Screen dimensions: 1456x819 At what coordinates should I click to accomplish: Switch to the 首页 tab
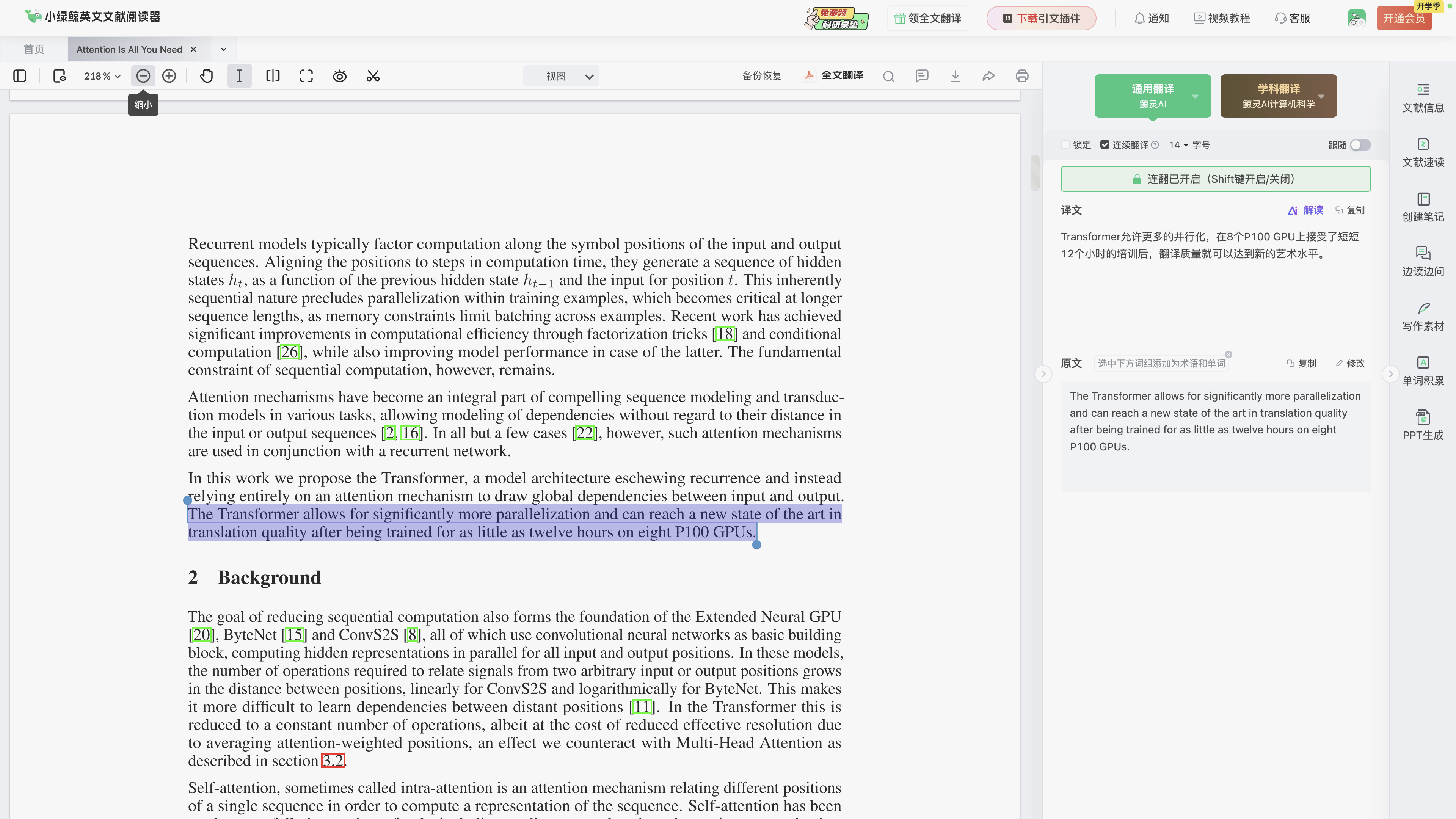click(x=34, y=49)
